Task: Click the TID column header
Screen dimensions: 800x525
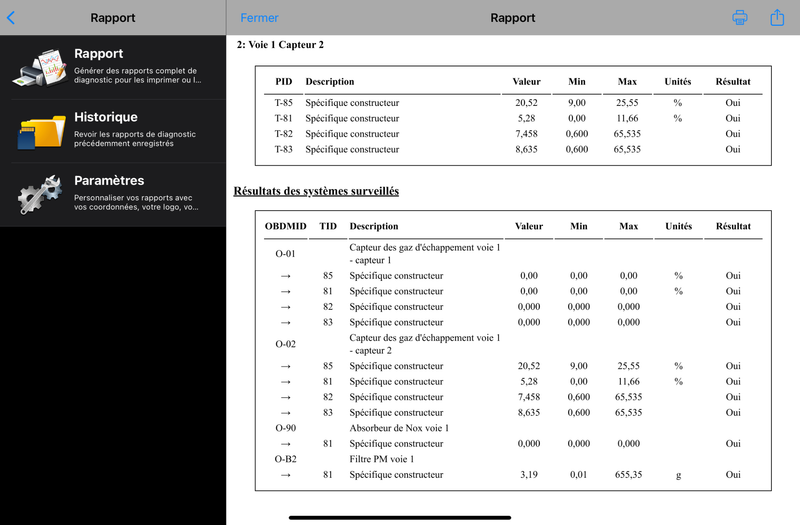Action: pos(328,226)
